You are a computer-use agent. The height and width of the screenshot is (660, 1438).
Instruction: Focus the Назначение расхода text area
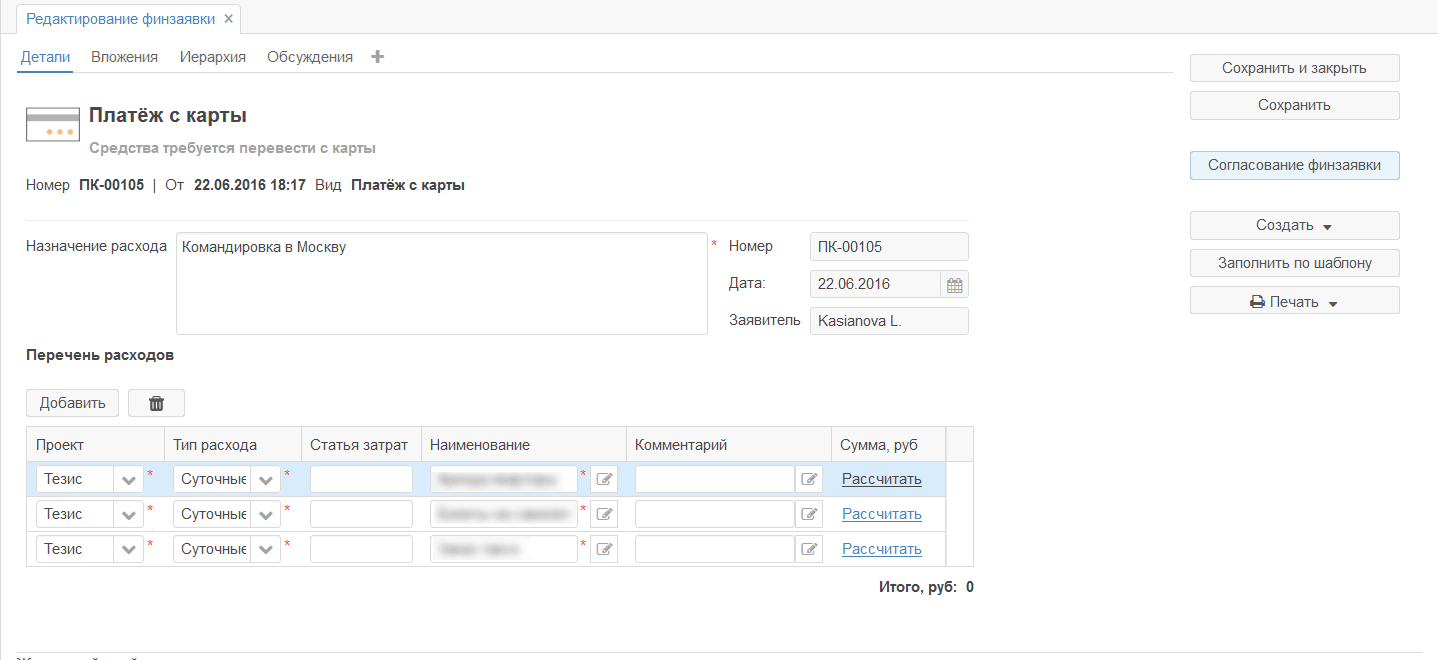coord(442,284)
